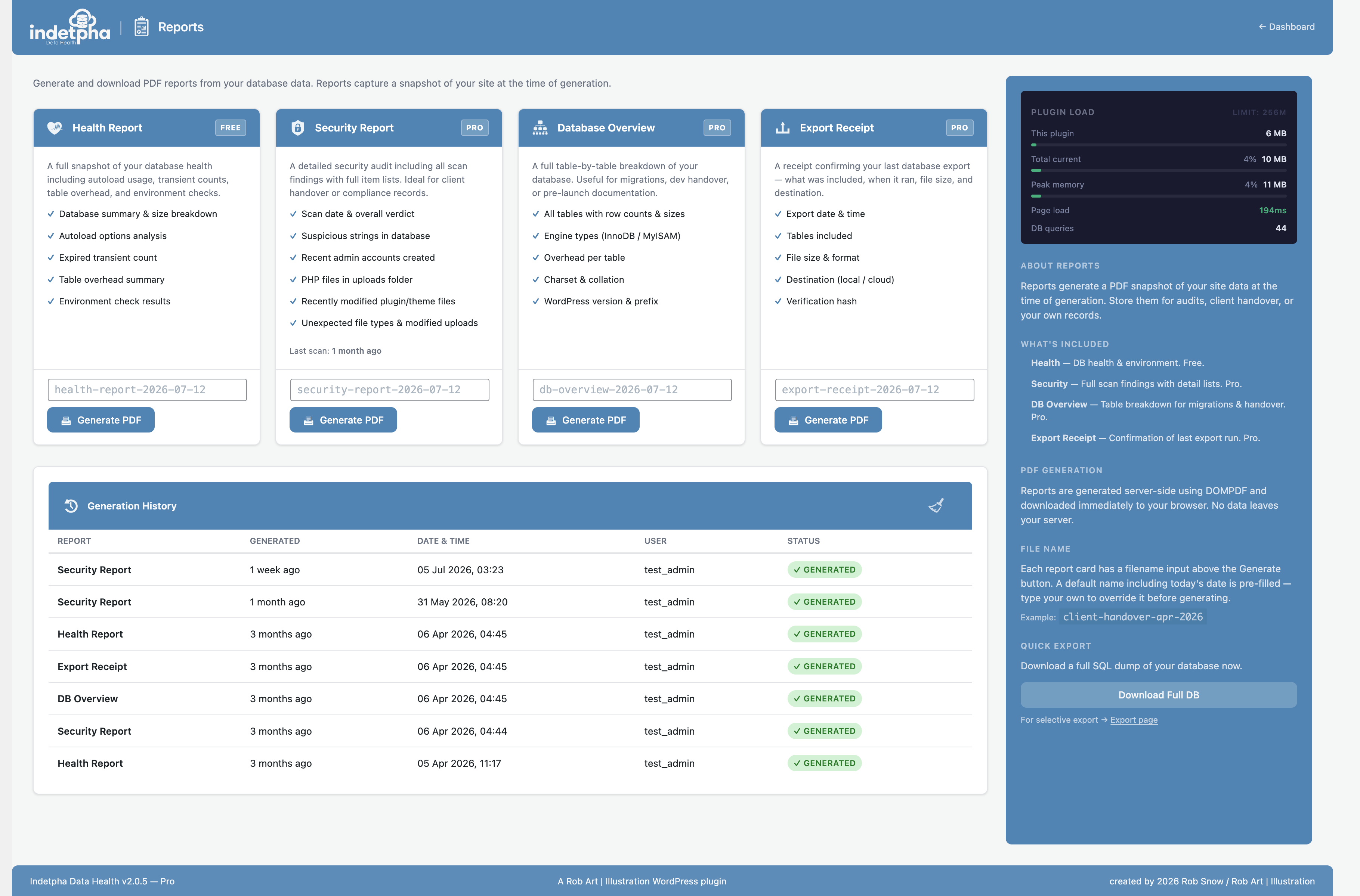Screen dimensions: 1360x896
Task: Generate PDF for the Health Report
Action: 101,420
